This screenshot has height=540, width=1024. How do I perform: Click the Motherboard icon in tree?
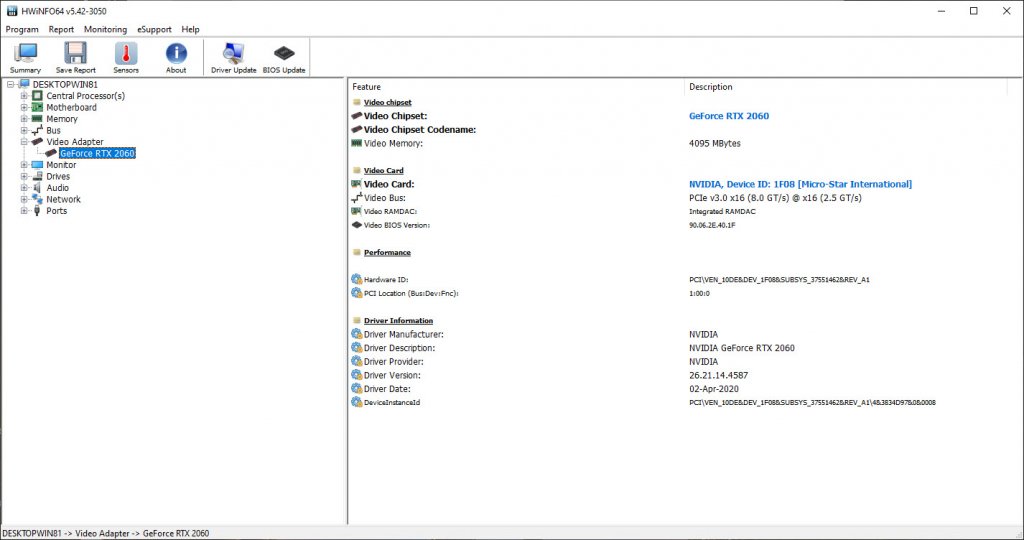(x=37, y=107)
